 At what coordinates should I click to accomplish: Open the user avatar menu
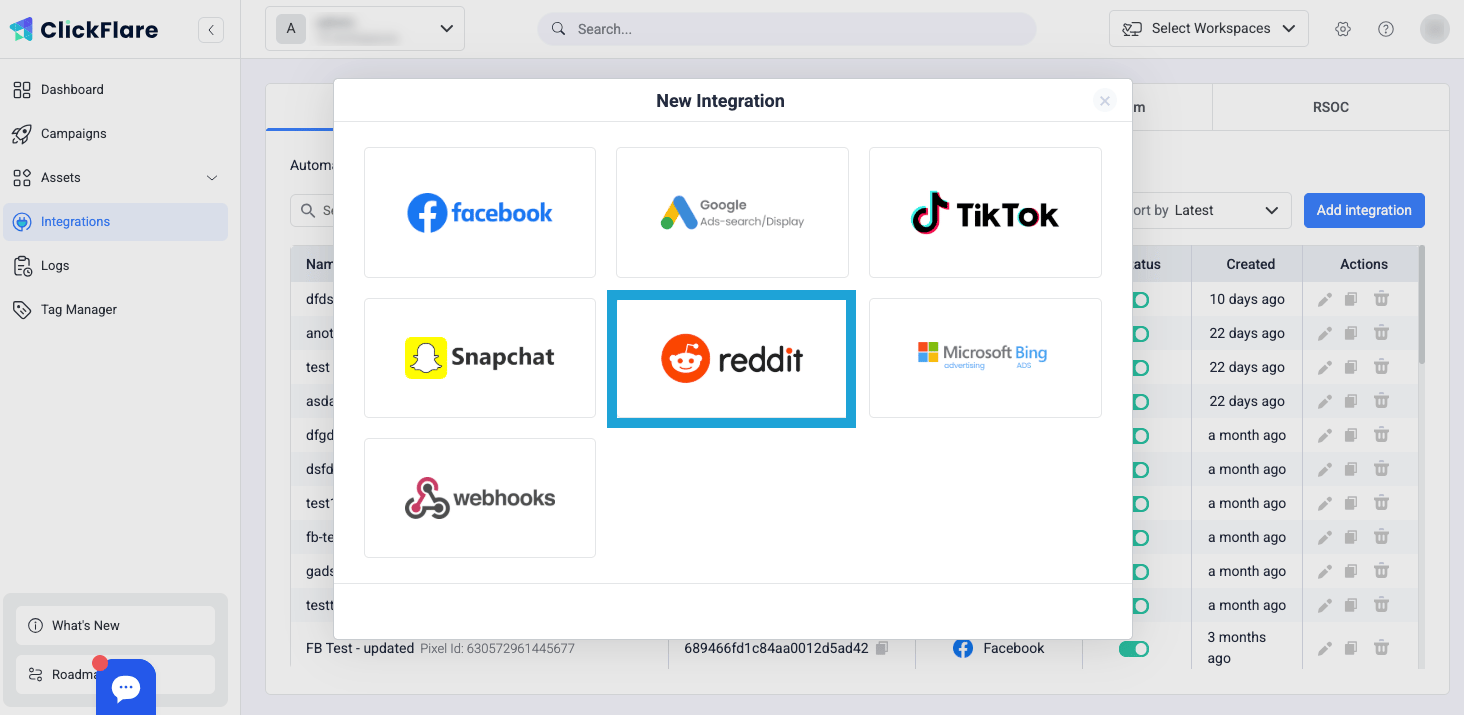pos(1435,29)
